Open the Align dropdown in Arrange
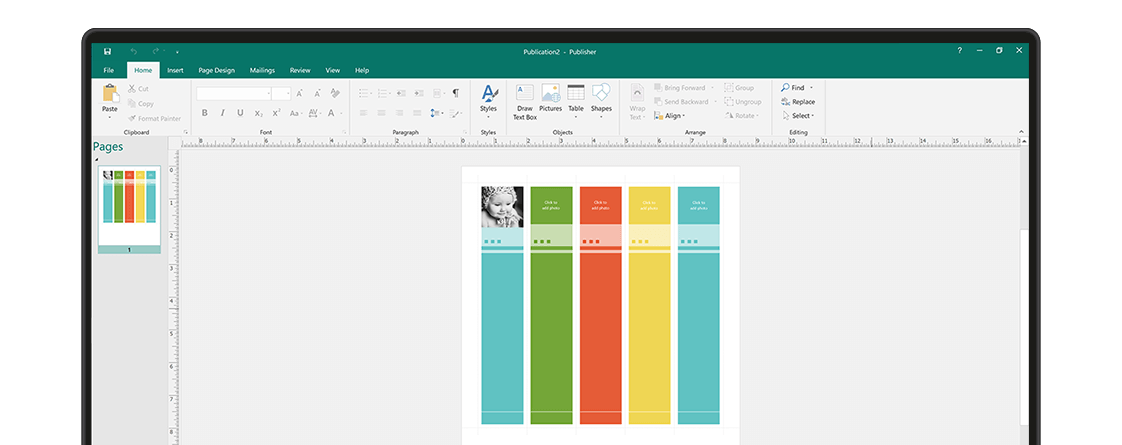 (x=670, y=116)
